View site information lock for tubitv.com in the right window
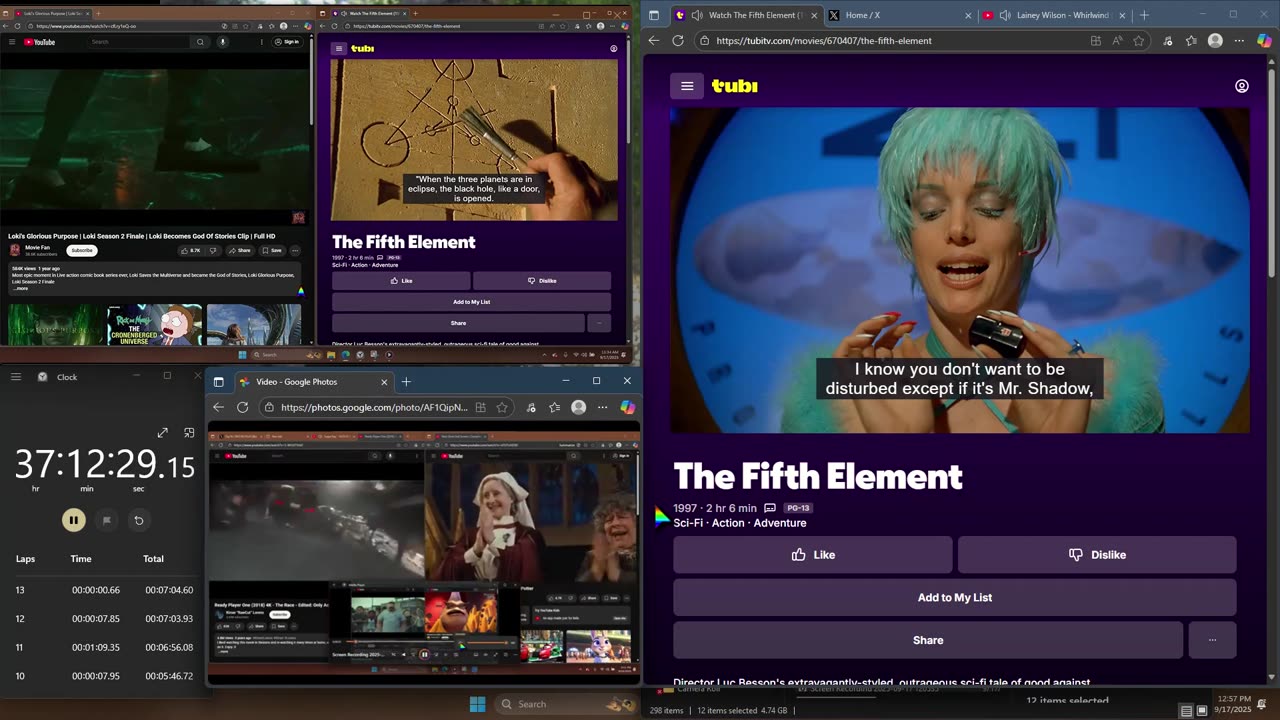This screenshot has height=720, width=1280. pyautogui.click(x=705, y=41)
